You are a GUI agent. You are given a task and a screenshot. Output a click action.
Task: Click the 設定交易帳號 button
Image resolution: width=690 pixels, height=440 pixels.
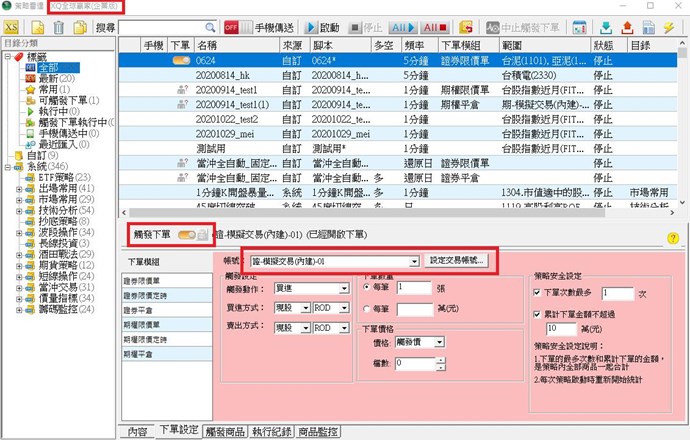tap(458, 260)
